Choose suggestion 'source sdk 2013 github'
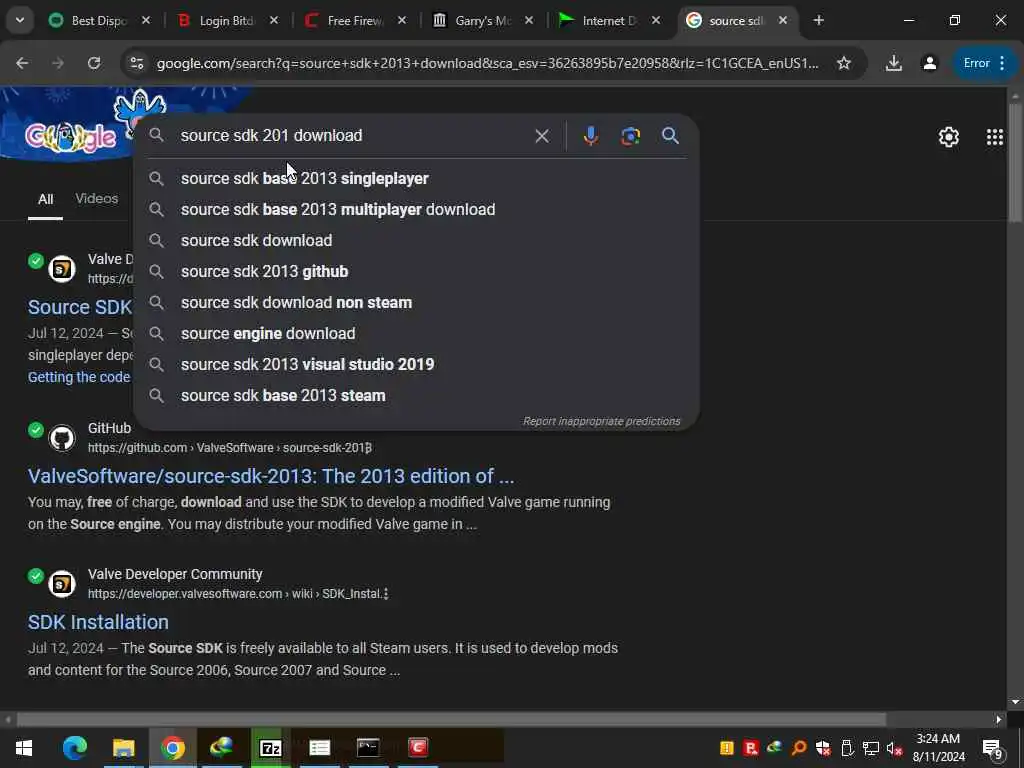Image resolution: width=1024 pixels, height=768 pixels. point(417,272)
